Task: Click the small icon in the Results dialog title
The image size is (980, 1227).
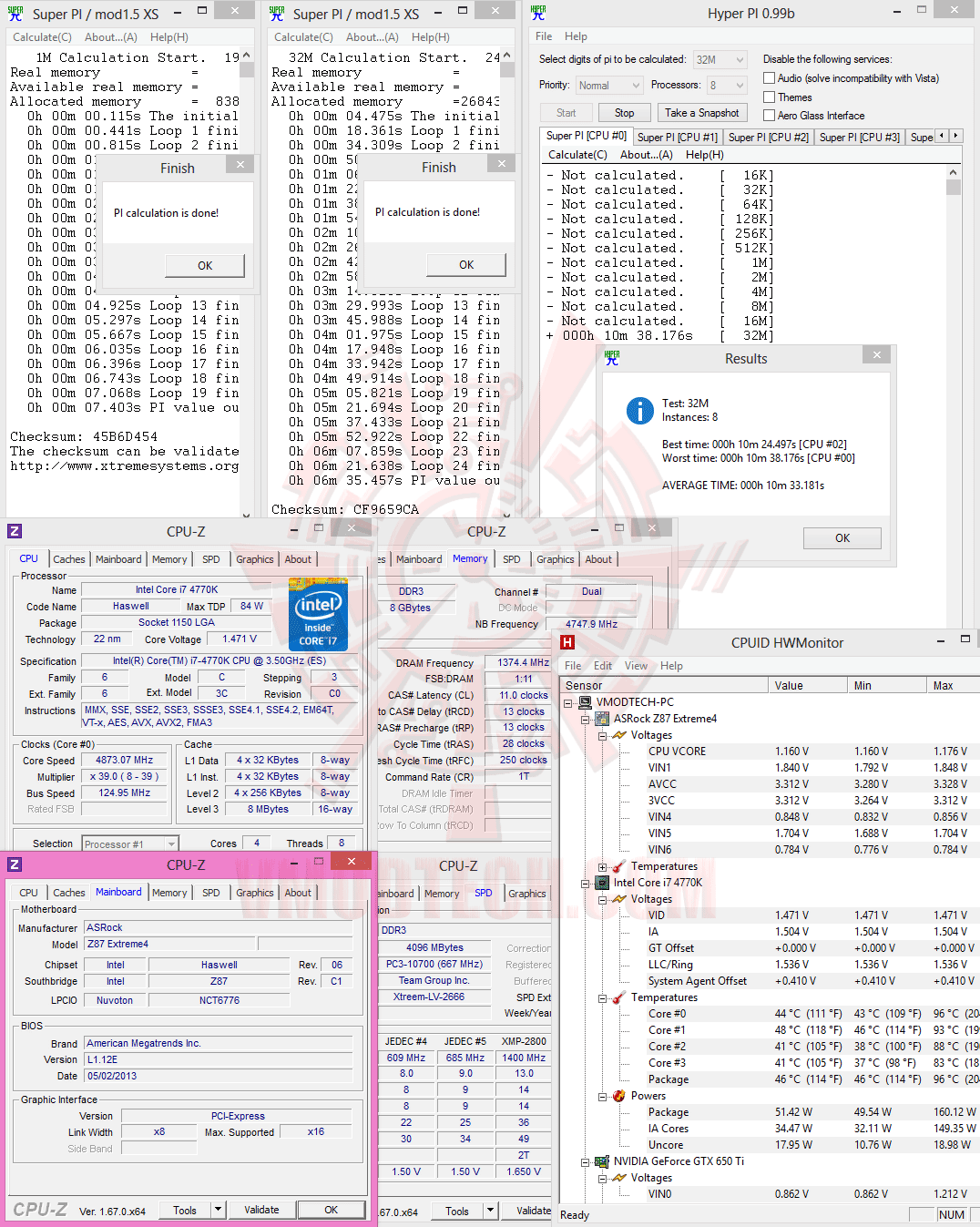Action: pyautogui.click(x=612, y=358)
